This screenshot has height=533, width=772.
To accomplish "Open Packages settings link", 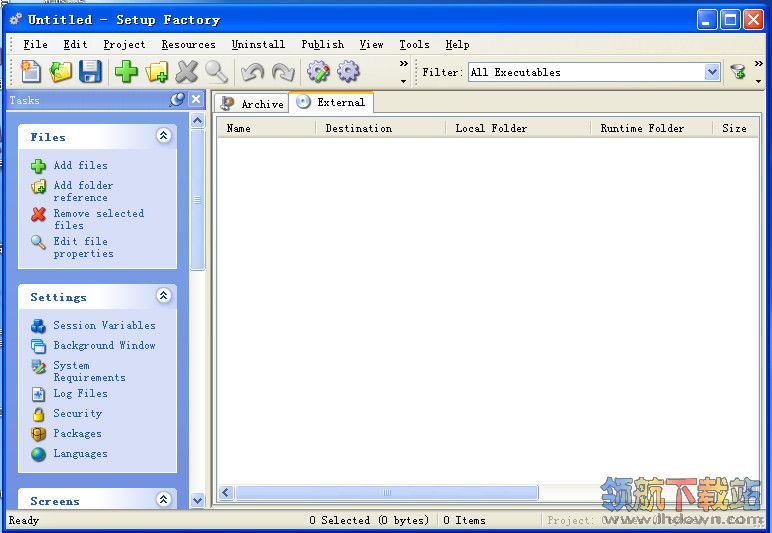I will 77,434.
